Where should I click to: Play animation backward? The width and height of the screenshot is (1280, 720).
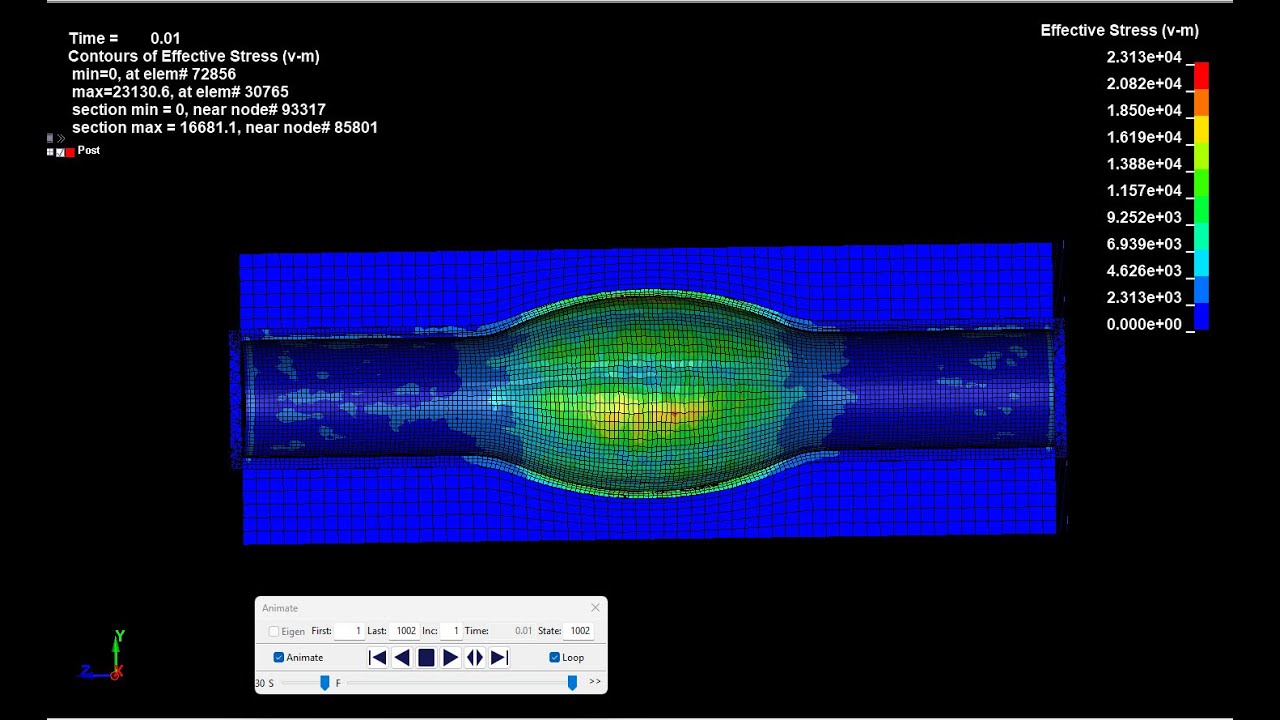tap(402, 657)
